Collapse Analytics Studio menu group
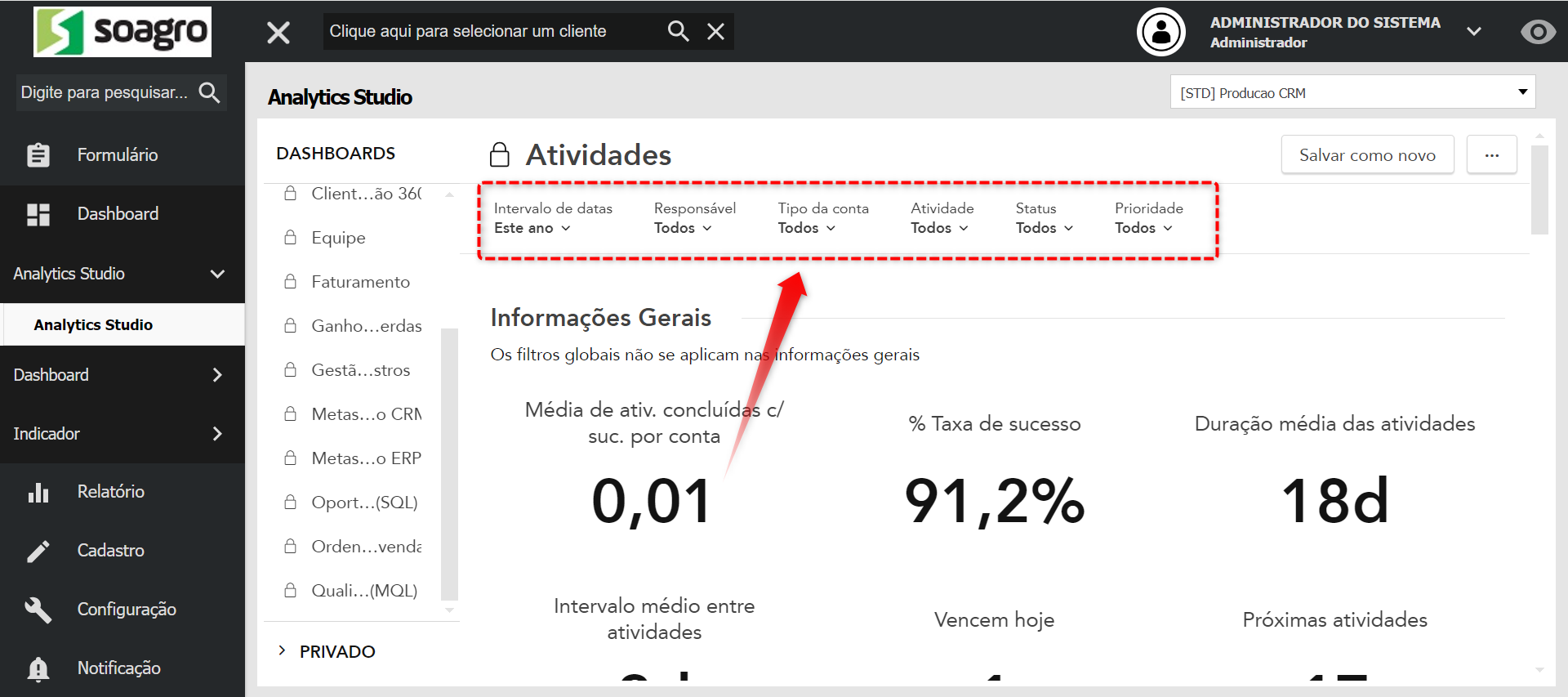1568x697 pixels. [217, 274]
